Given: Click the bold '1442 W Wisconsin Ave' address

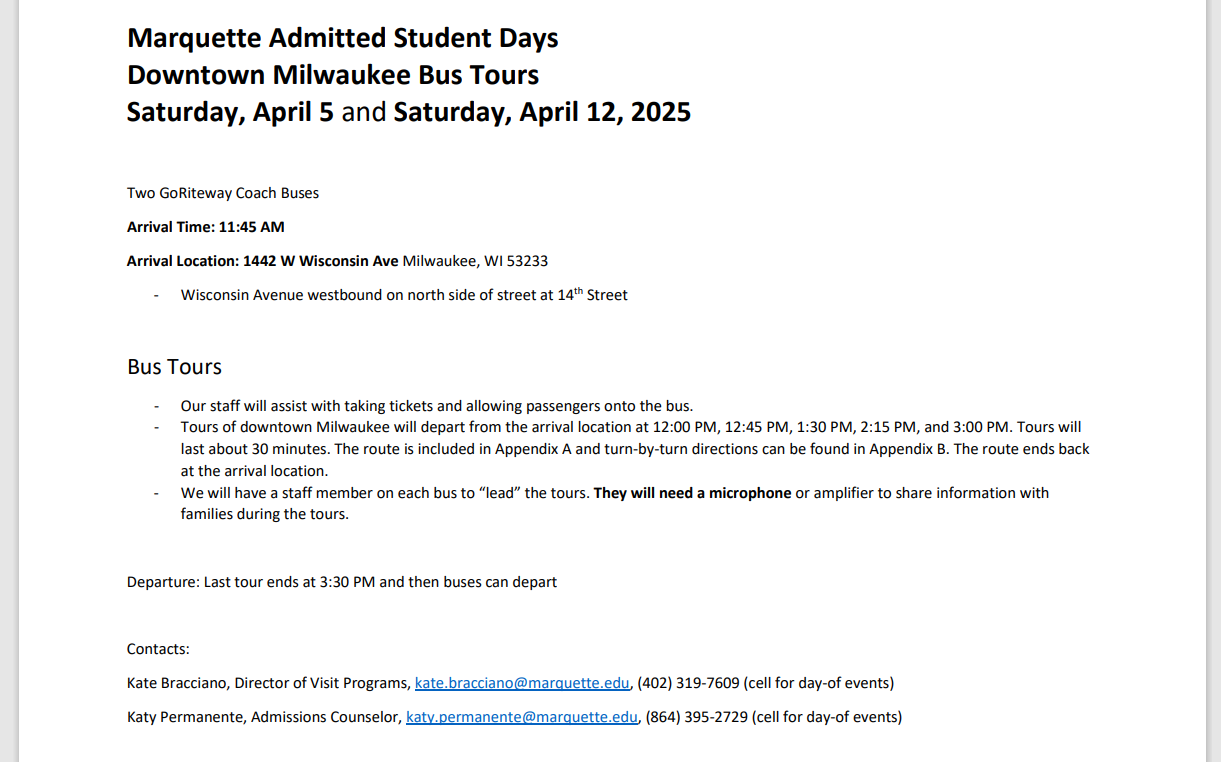Looking at the screenshot, I should tap(320, 261).
